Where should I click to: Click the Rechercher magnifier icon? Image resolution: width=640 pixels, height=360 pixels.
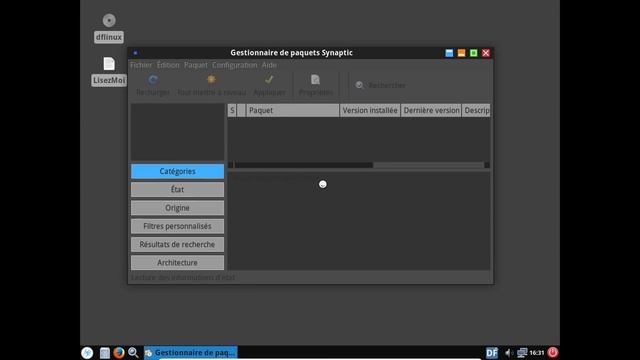(359, 85)
